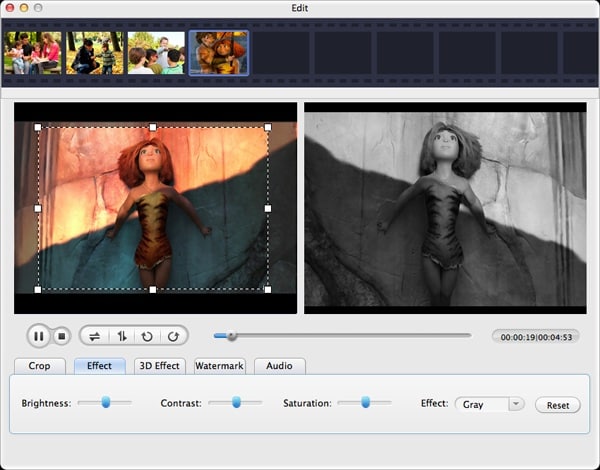Click the top-center crop handle
Image resolution: width=600 pixels, height=470 pixels.
point(153,127)
